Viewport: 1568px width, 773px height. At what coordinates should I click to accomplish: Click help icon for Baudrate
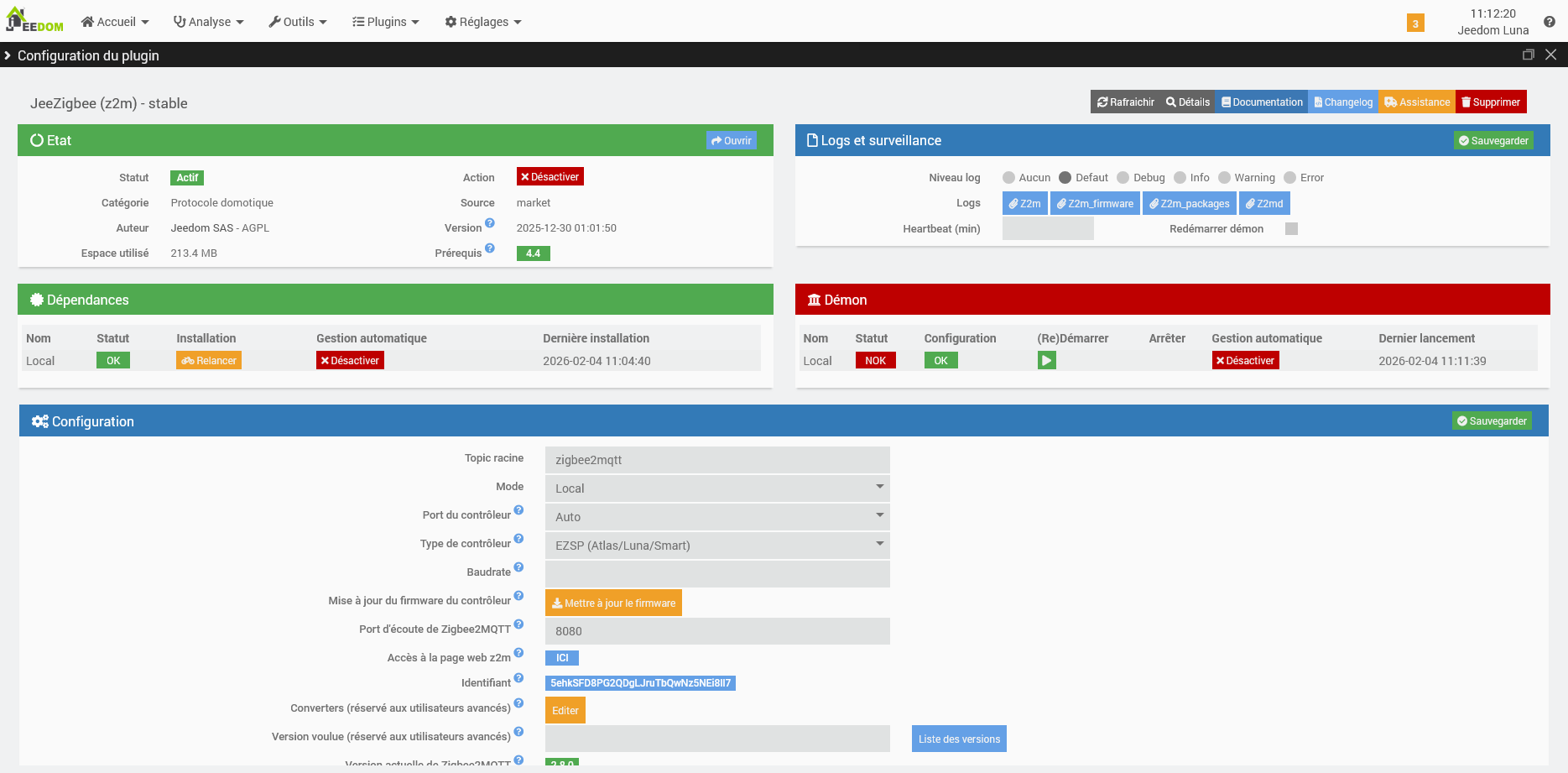[518, 567]
